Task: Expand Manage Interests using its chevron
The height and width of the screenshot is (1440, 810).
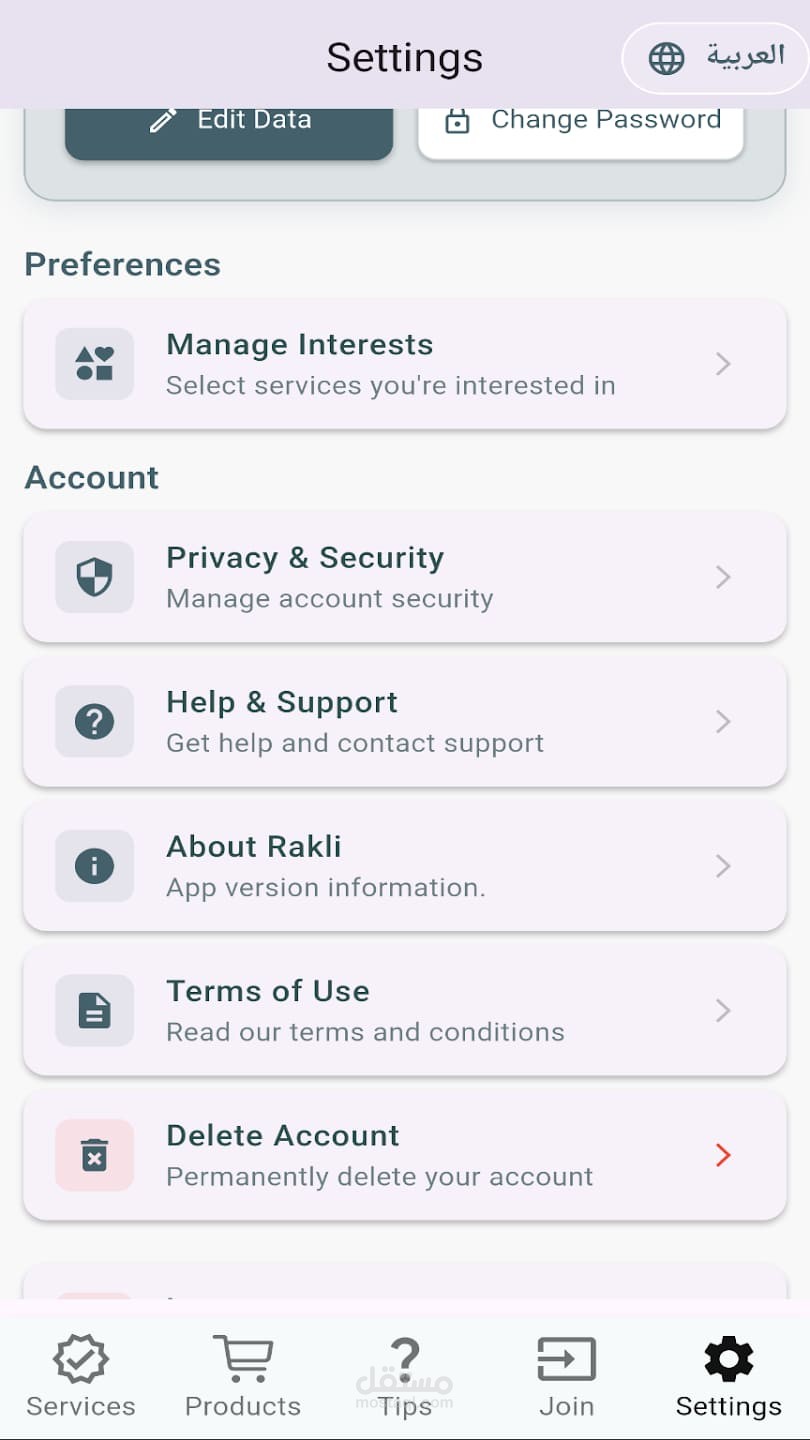Action: pos(723,364)
